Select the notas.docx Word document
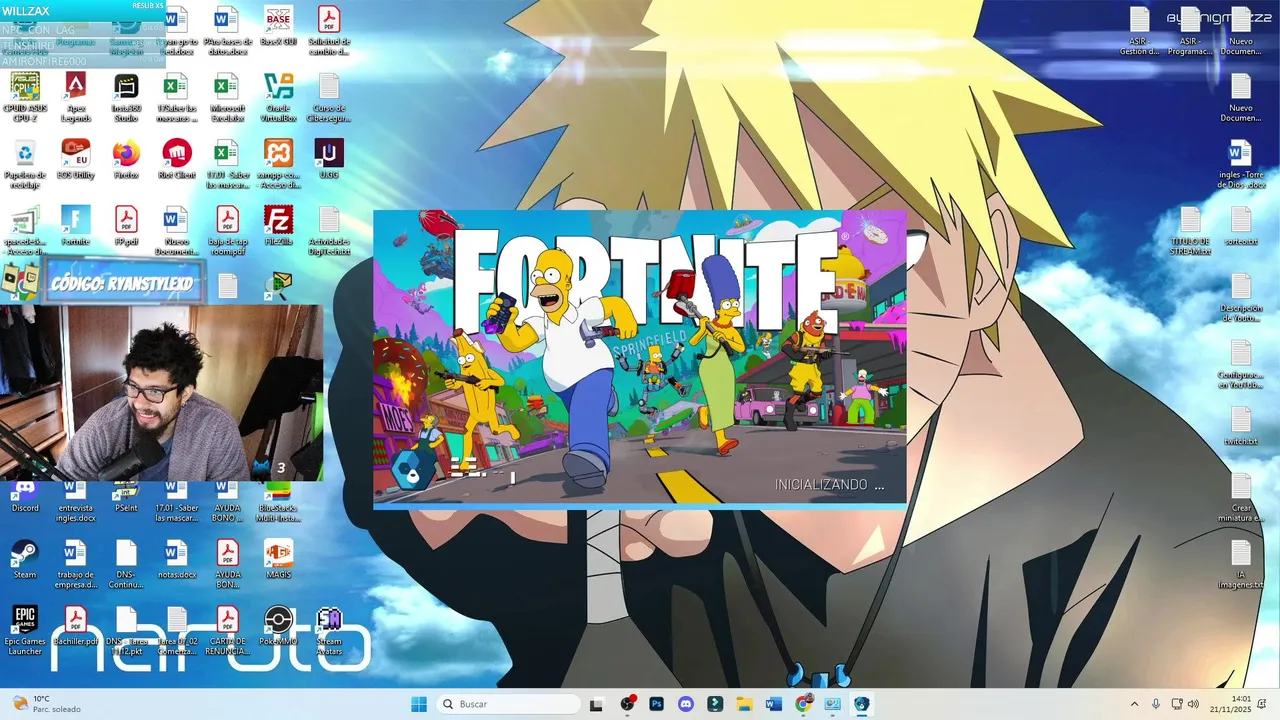1280x720 pixels. (177, 560)
